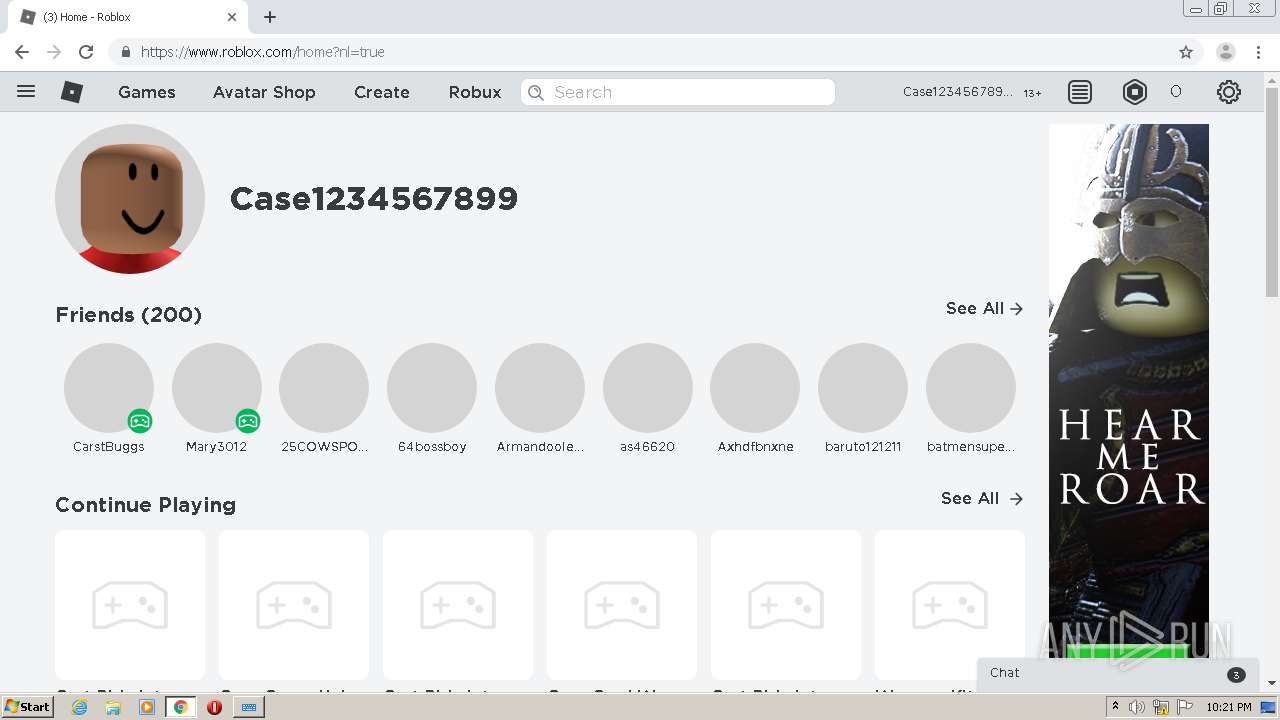
Task: Select the Home - Roblox browser tab
Action: click(x=130, y=17)
